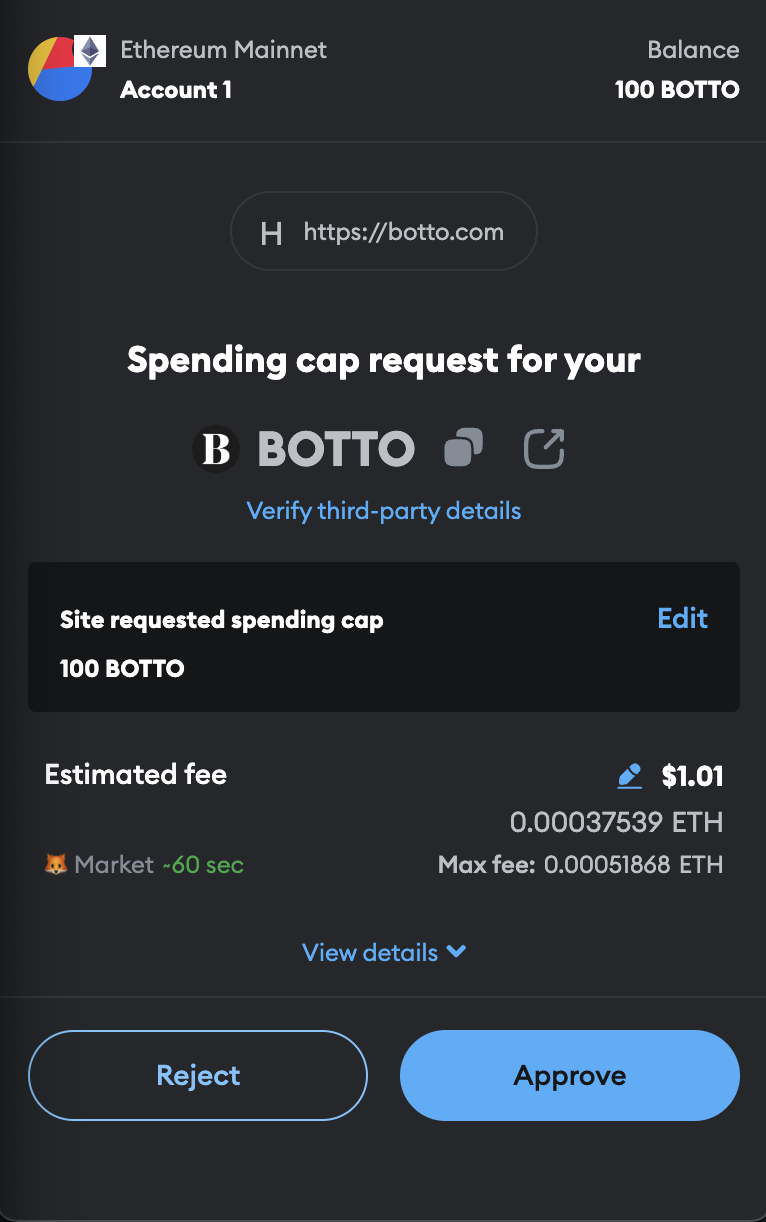
Task: Reject the spending cap request
Action: click(x=198, y=1075)
